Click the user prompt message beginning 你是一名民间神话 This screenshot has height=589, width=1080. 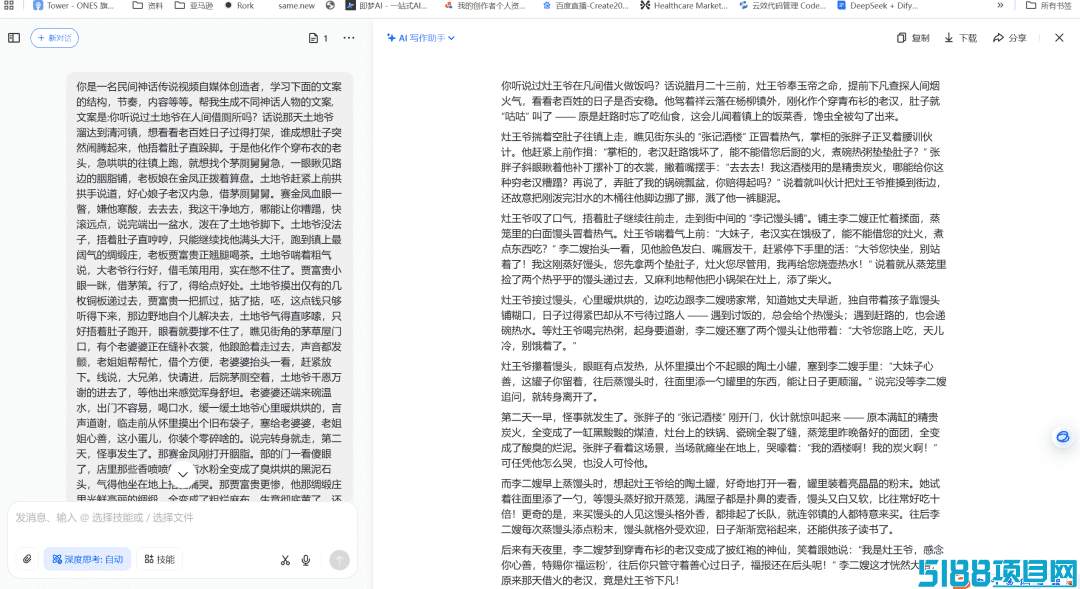(209, 289)
